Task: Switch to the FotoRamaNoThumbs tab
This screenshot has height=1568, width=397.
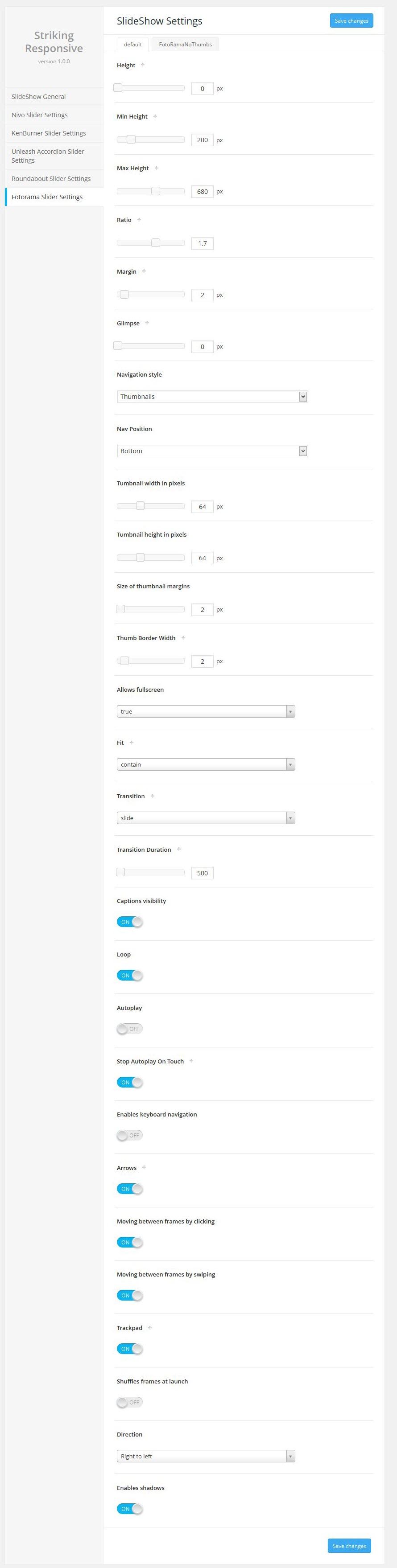Action: (x=185, y=45)
